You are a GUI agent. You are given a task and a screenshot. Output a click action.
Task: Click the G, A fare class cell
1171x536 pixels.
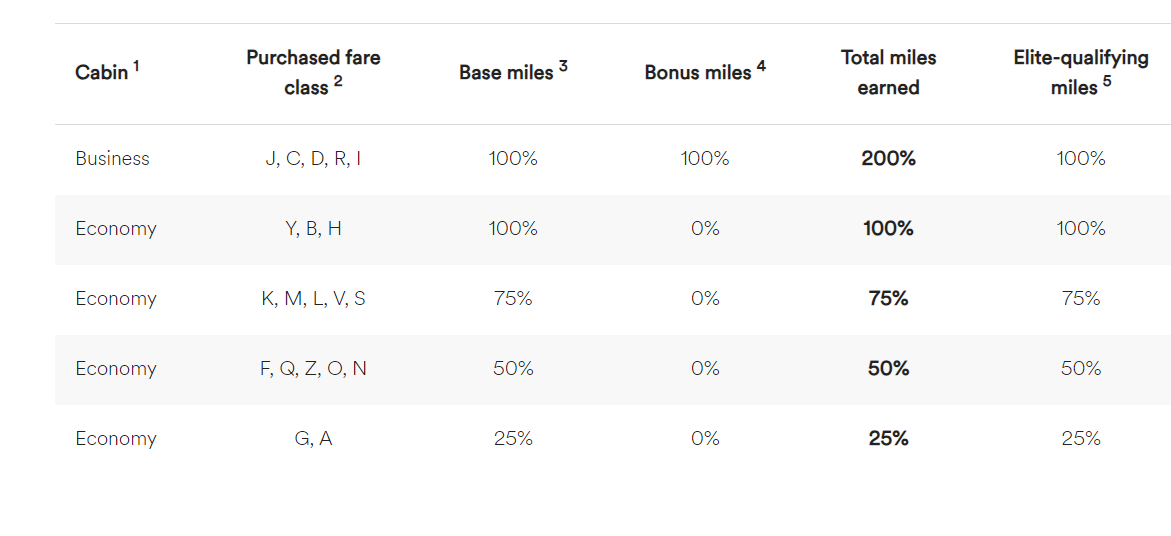coord(313,439)
